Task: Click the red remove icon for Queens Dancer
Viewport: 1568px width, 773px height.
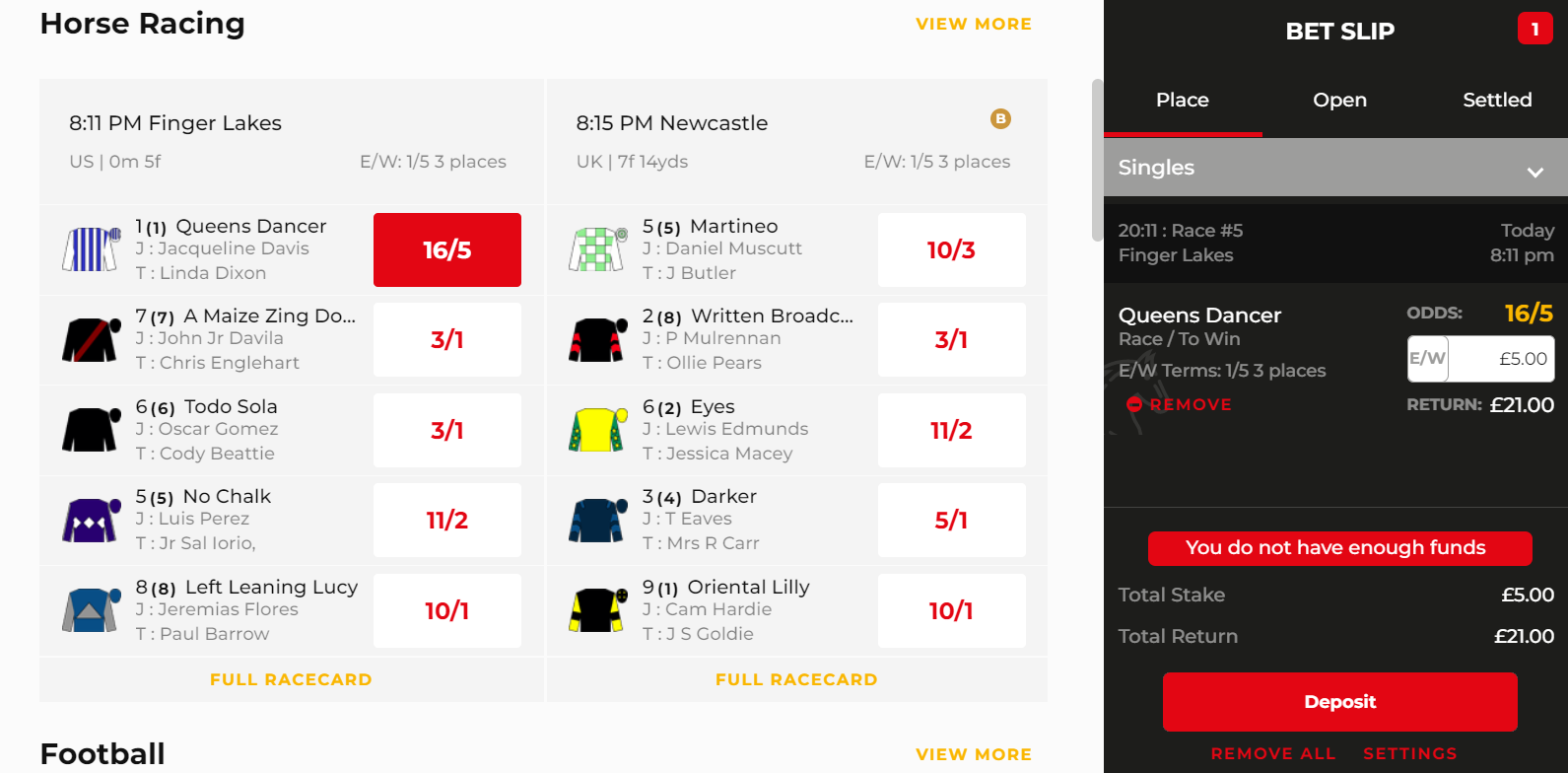Action: [x=1134, y=404]
